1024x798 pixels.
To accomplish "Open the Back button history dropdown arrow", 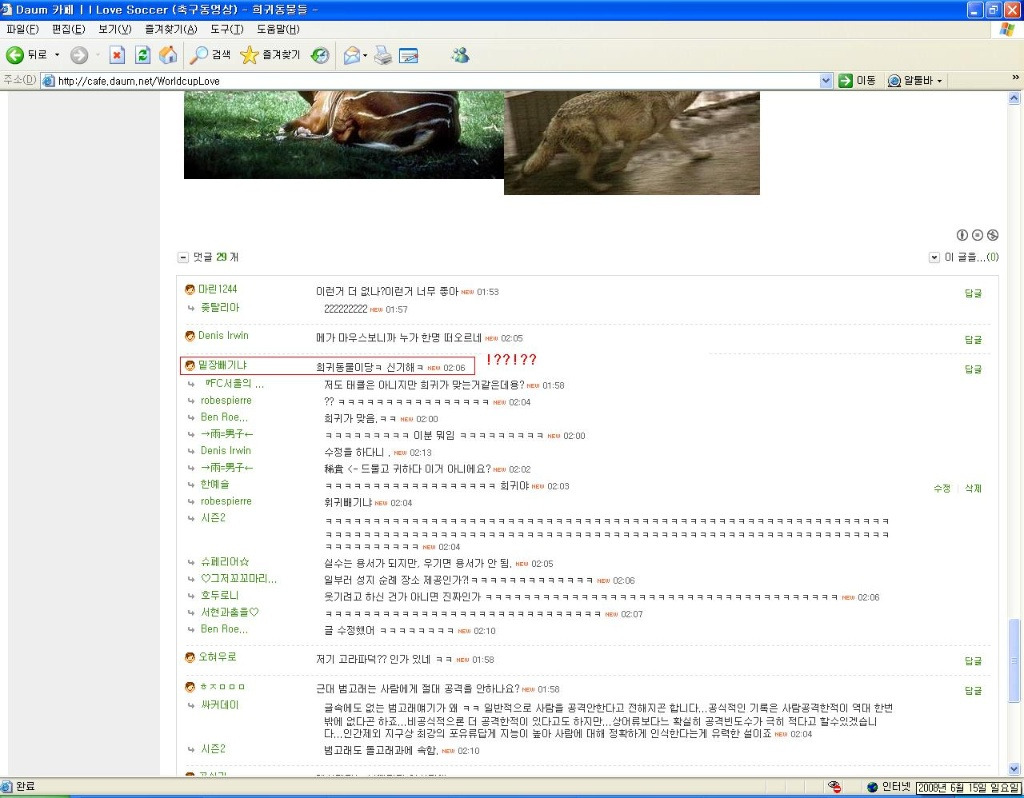I will click(57, 55).
